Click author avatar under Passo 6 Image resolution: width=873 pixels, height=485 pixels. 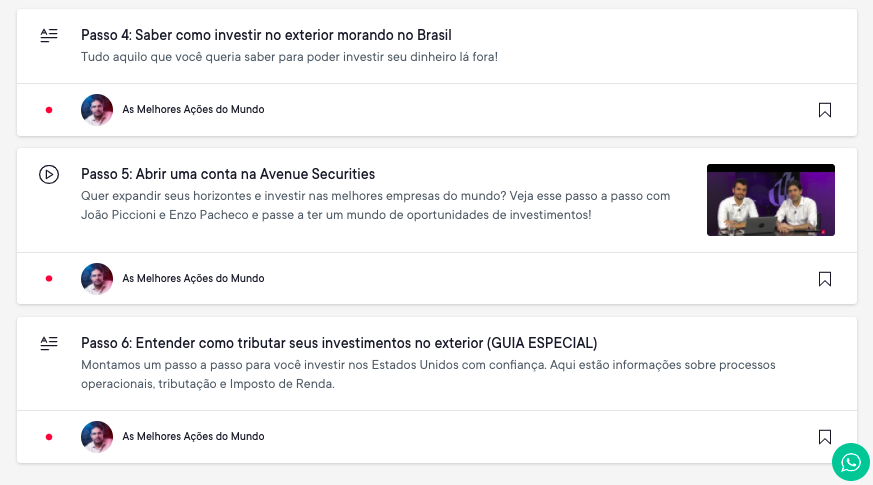pos(97,437)
